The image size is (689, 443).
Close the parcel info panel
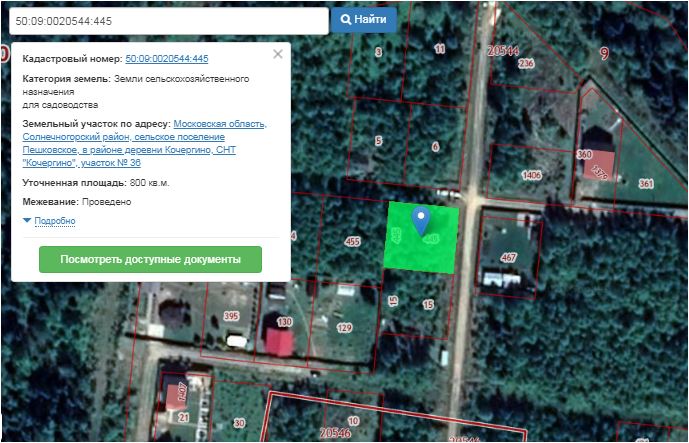[x=278, y=54]
